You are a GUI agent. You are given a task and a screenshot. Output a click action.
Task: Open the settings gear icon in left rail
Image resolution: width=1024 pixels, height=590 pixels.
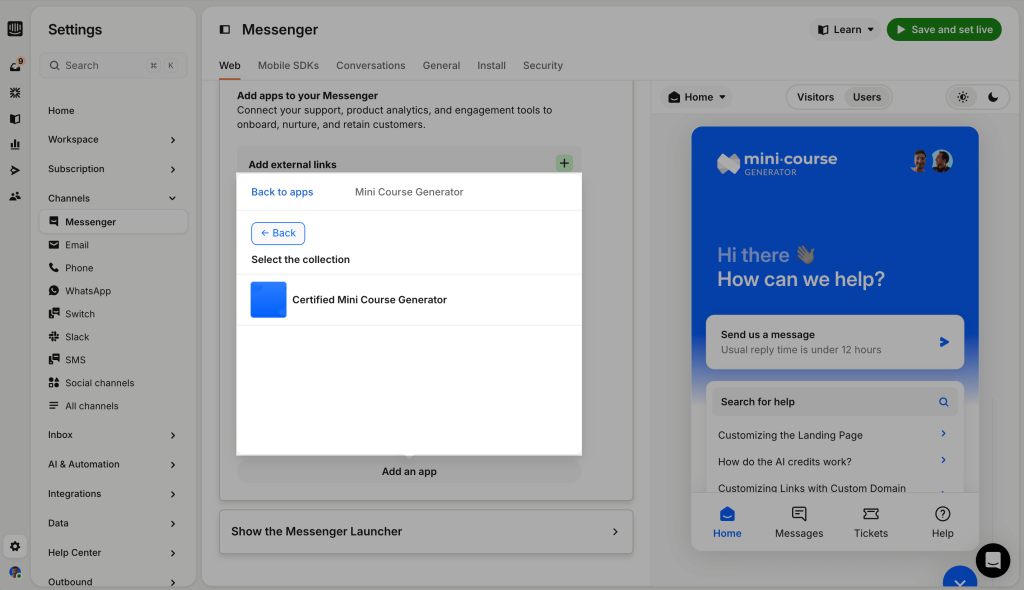tap(15, 546)
